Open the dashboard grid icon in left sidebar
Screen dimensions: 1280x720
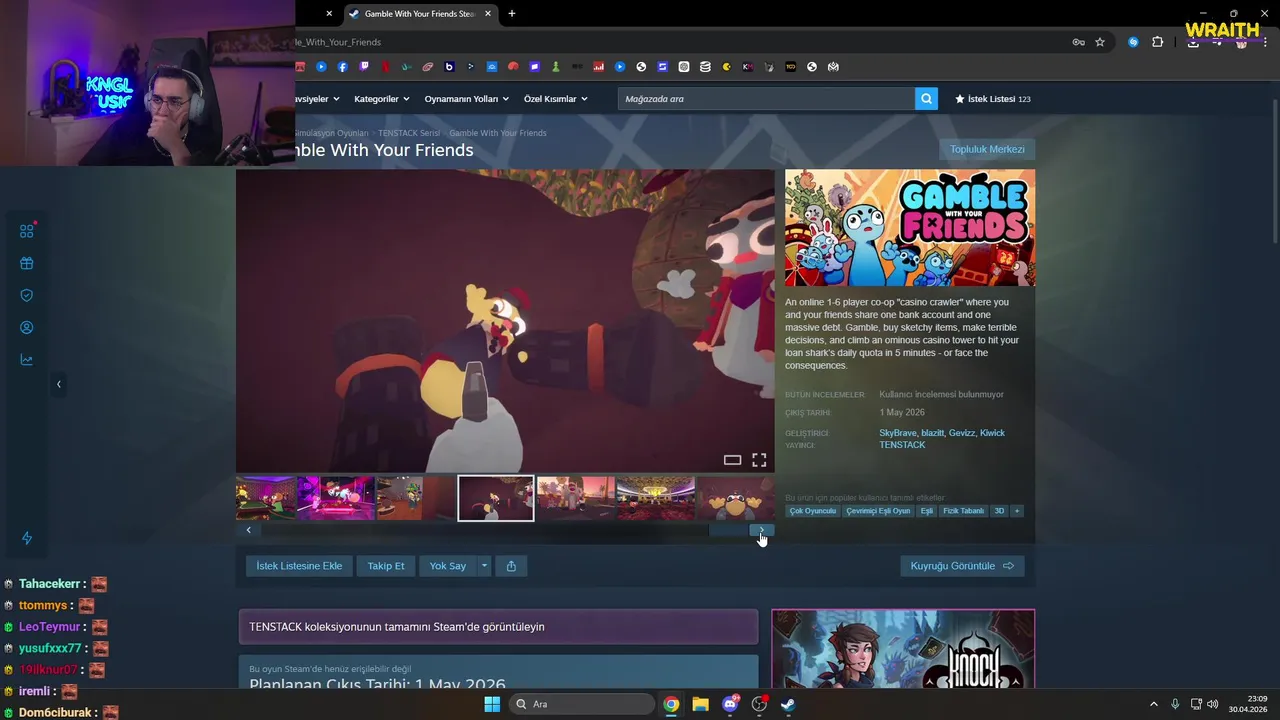(27, 231)
